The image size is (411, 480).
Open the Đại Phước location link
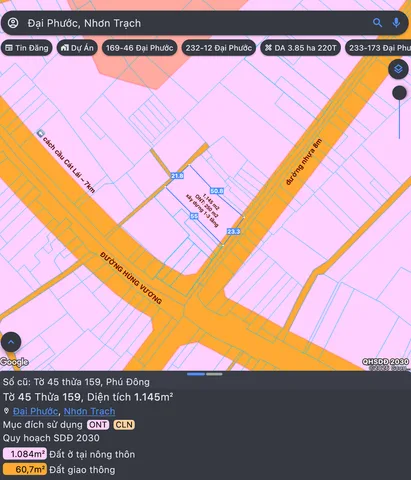click(35, 411)
